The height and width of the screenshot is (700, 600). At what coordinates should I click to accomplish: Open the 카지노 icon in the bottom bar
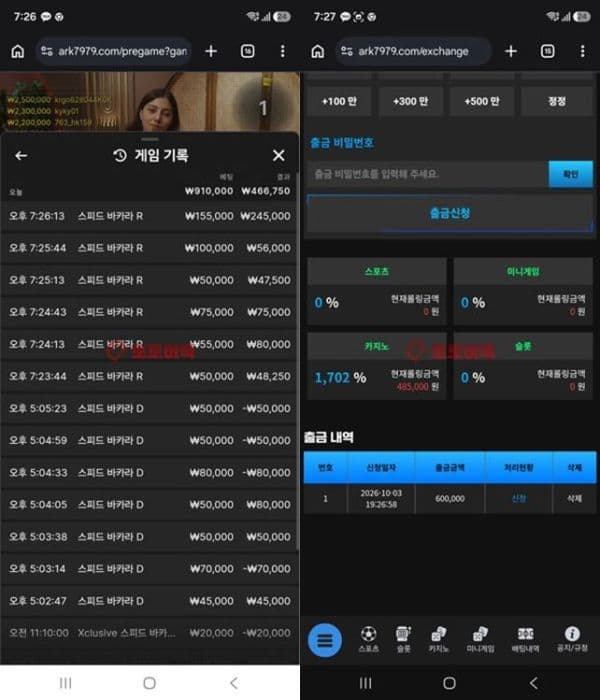(438, 639)
